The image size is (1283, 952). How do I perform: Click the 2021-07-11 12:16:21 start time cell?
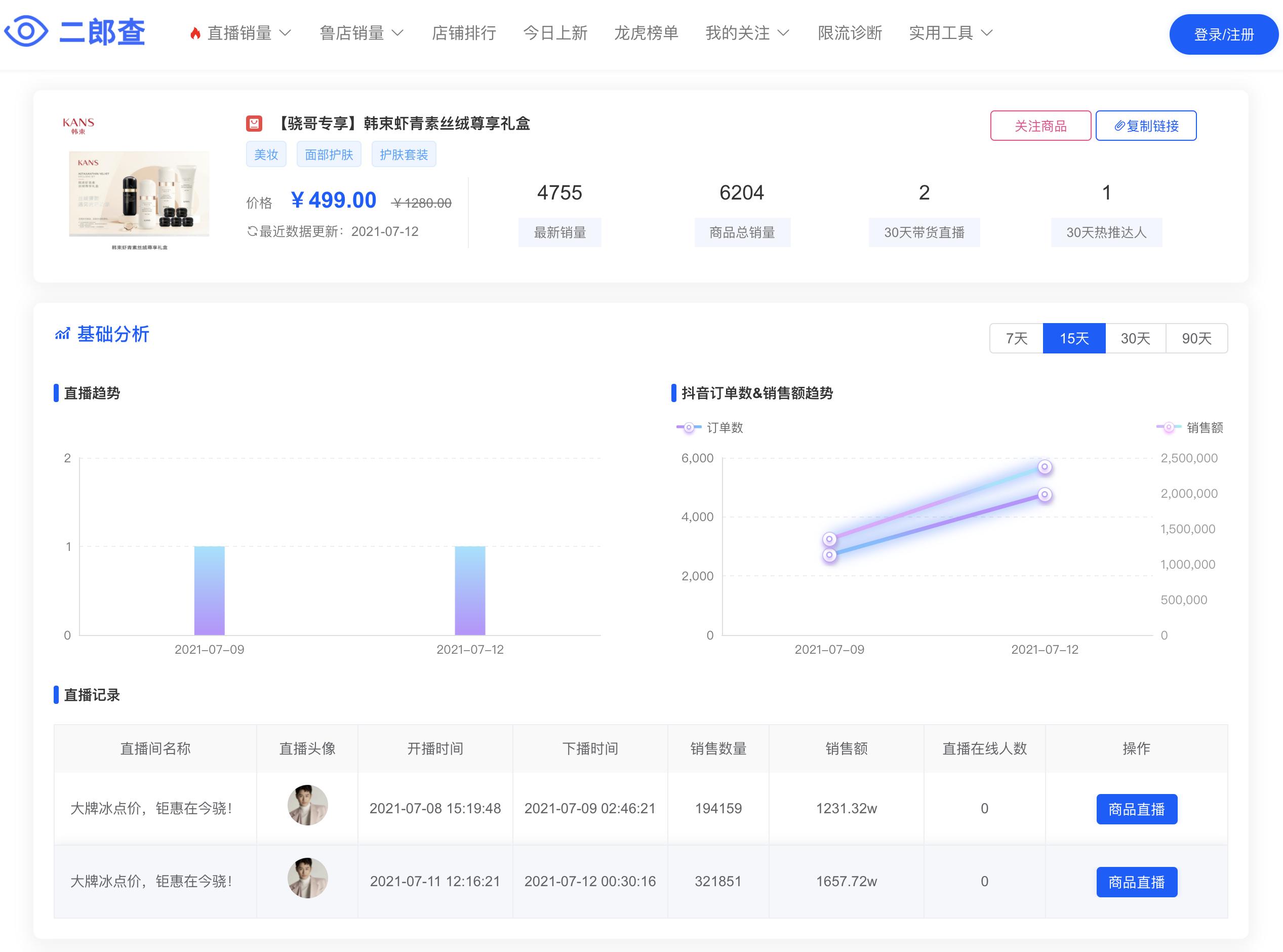pos(435,881)
